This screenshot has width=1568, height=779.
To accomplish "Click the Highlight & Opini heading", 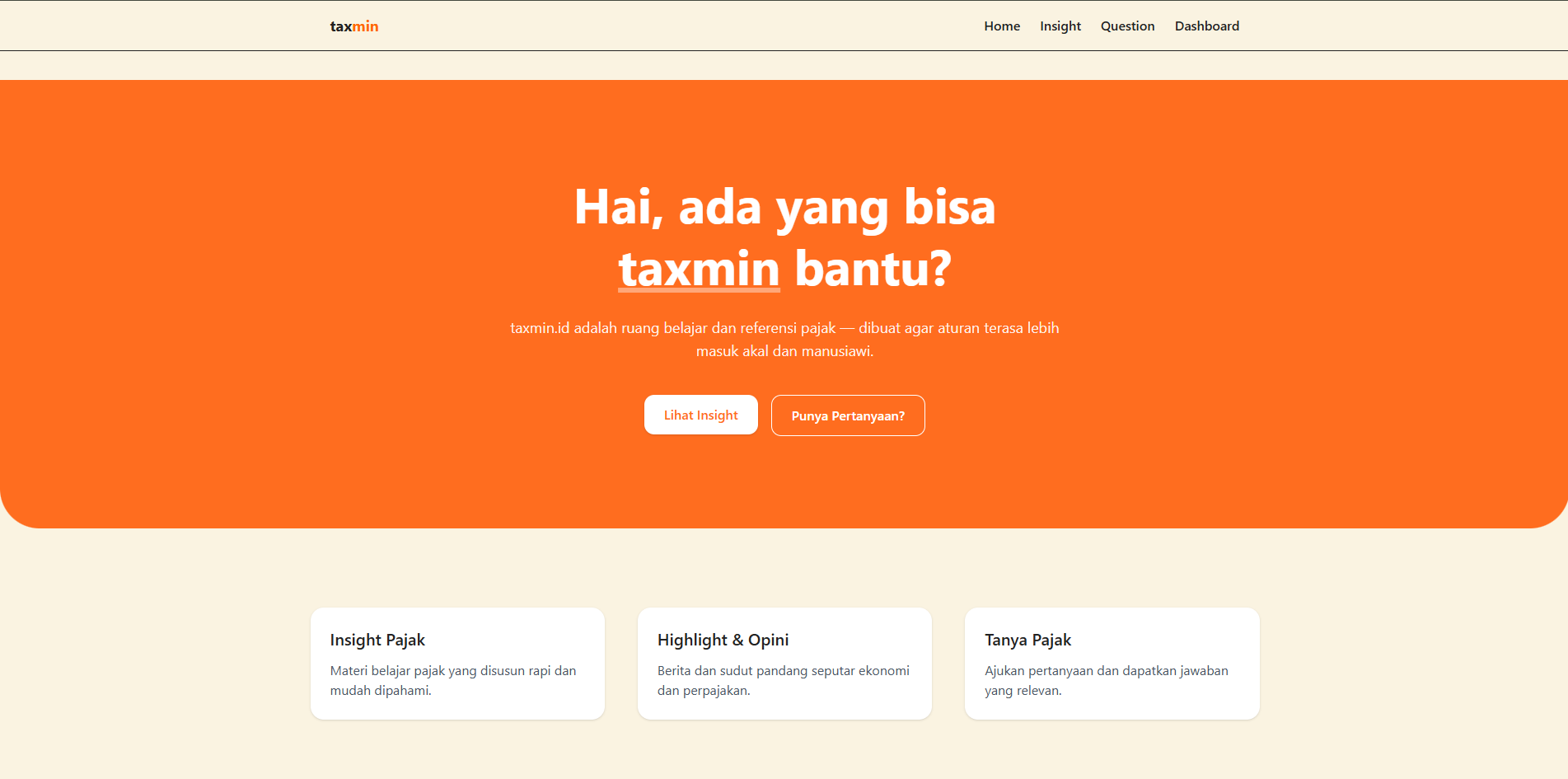I will (723, 640).
